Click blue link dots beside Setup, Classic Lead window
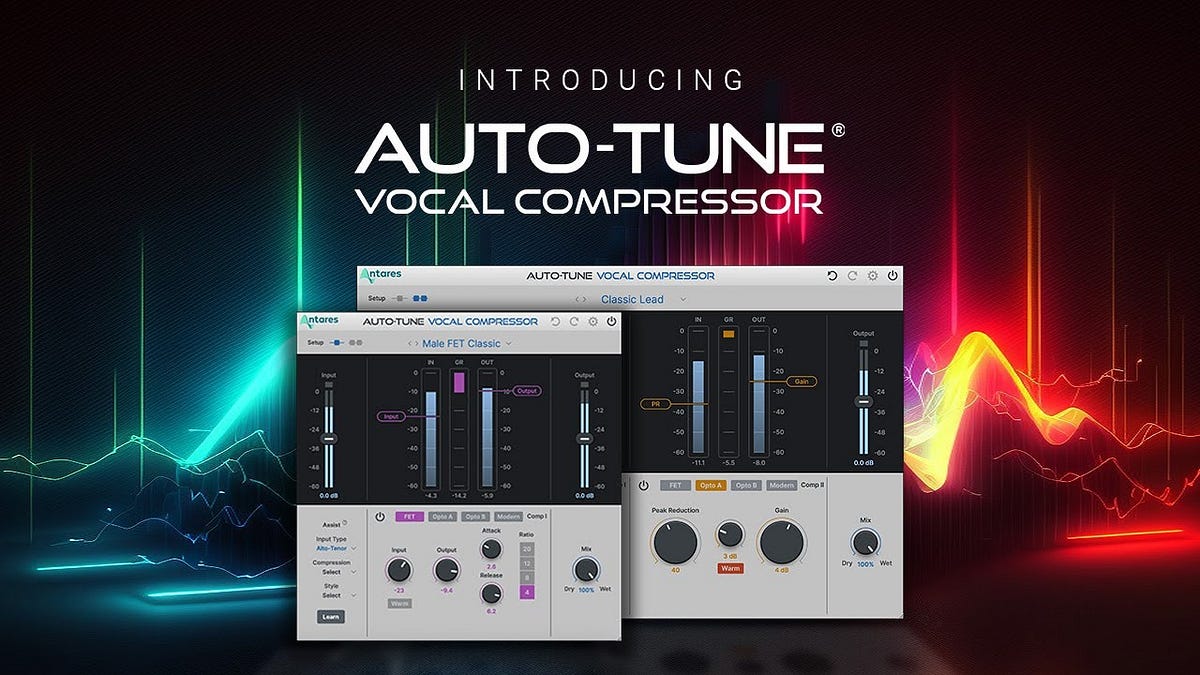This screenshot has width=1200, height=675. point(420,298)
